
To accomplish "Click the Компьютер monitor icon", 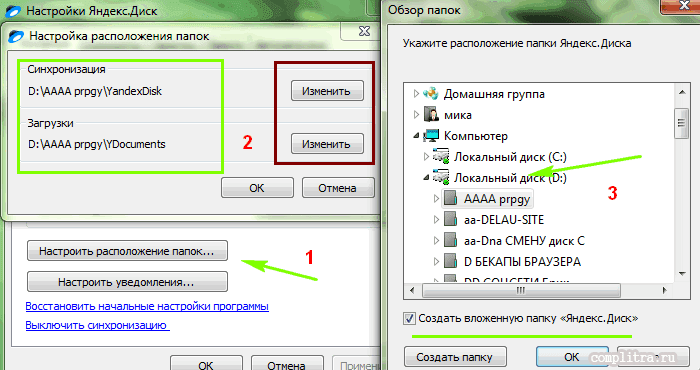I will 431,136.
